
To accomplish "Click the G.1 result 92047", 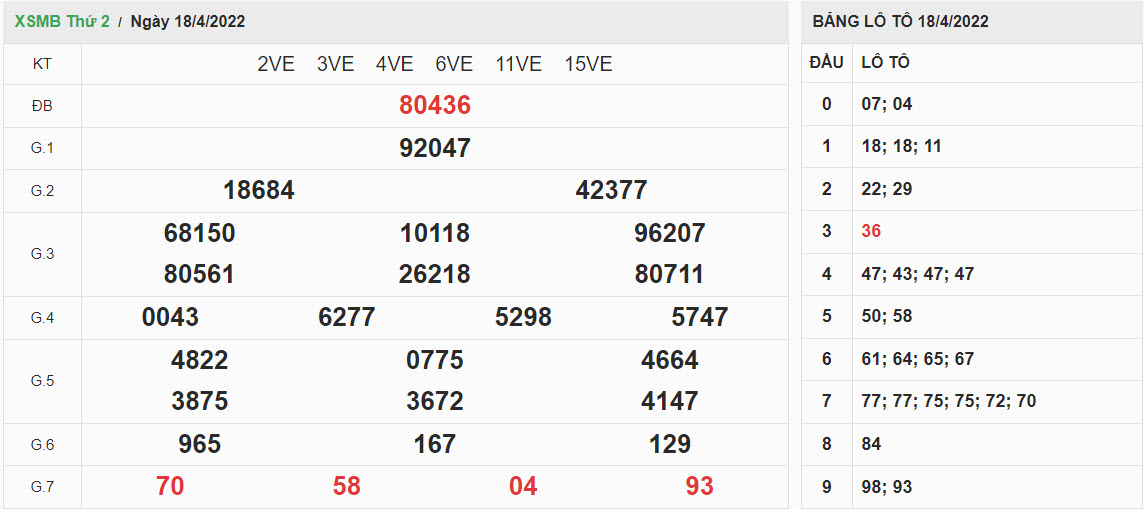I will coord(434,148).
